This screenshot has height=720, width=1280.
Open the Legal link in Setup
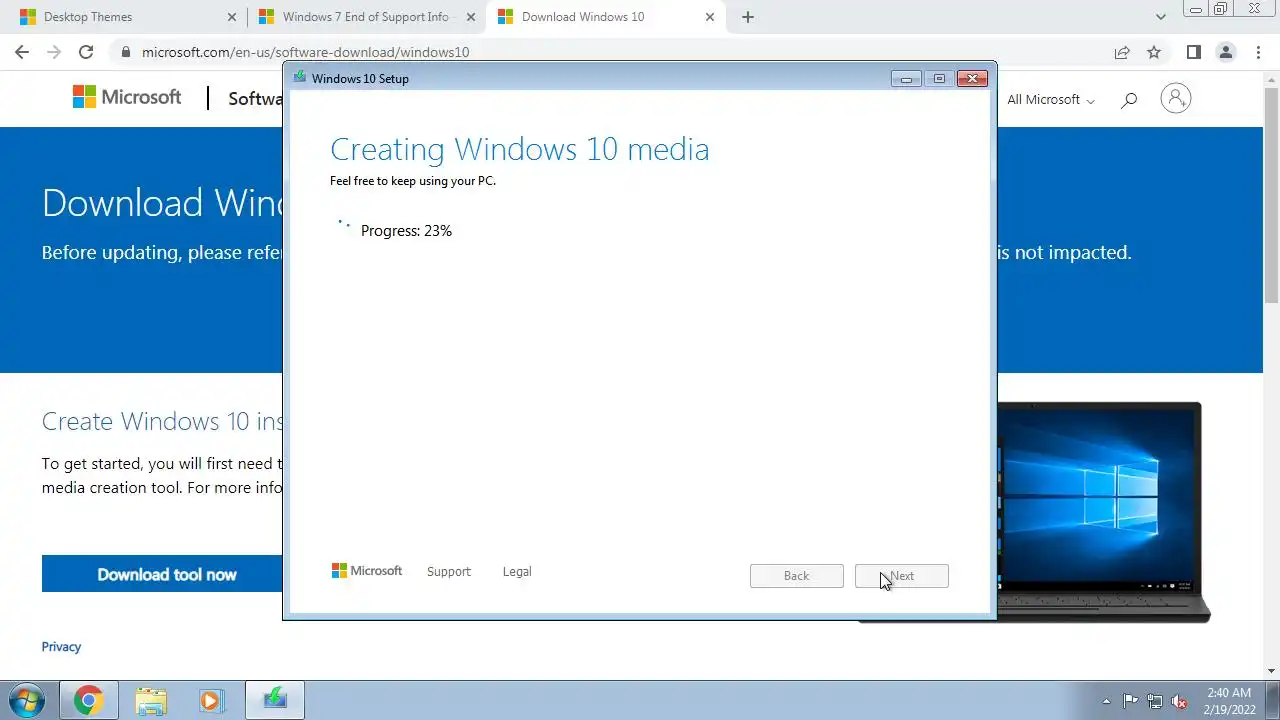point(517,572)
